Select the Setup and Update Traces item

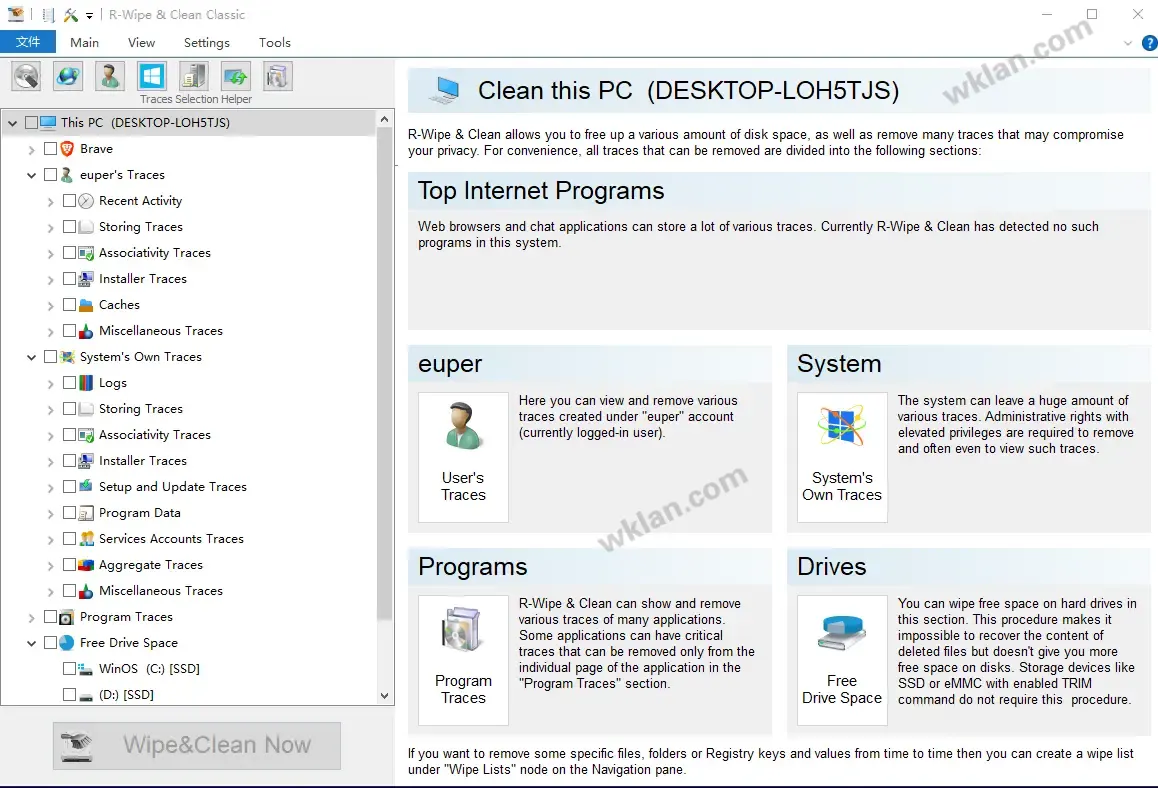click(173, 487)
